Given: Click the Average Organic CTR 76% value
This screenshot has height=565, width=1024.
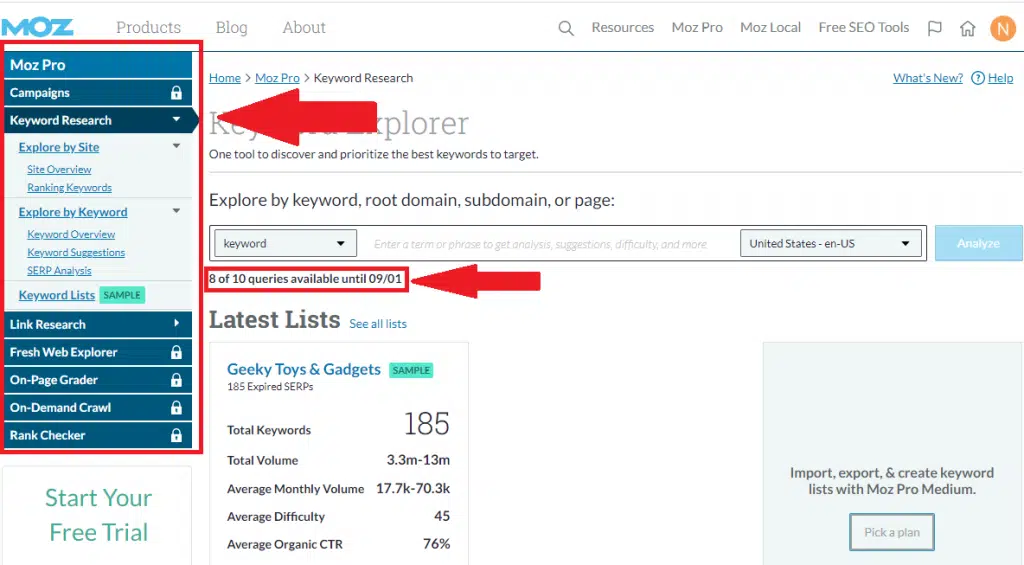Looking at the screenshot, I should click(436, 543).
